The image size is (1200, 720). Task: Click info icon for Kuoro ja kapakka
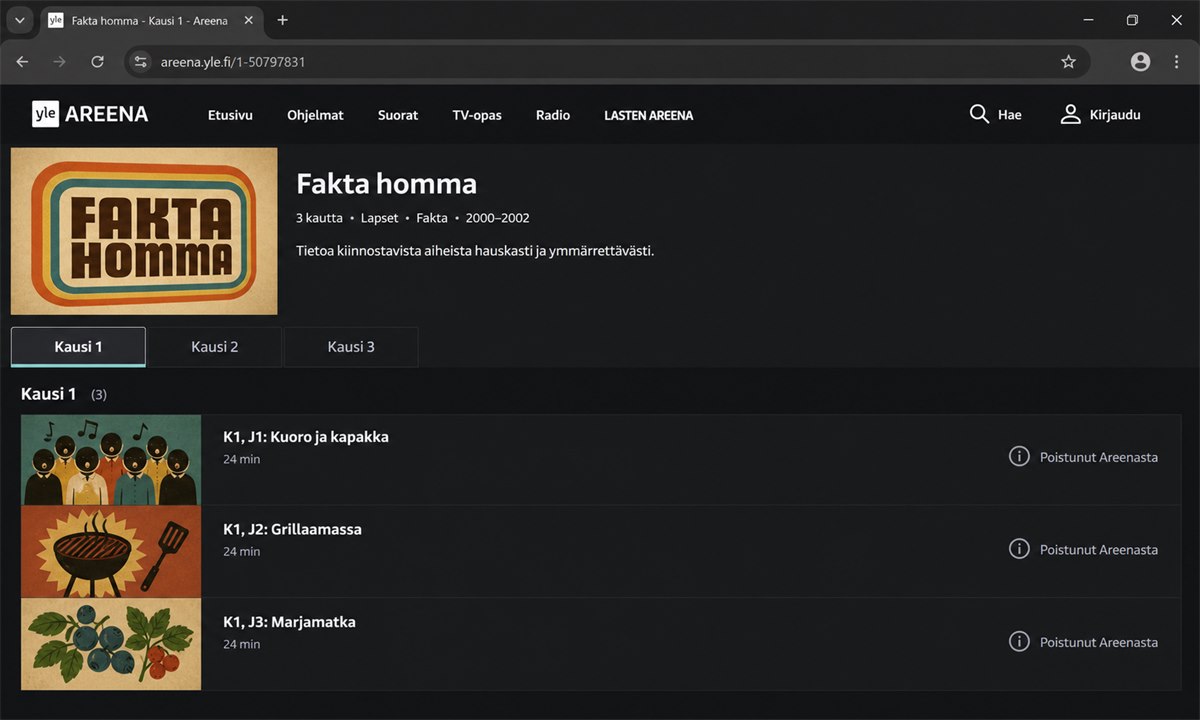(1019, 457)
